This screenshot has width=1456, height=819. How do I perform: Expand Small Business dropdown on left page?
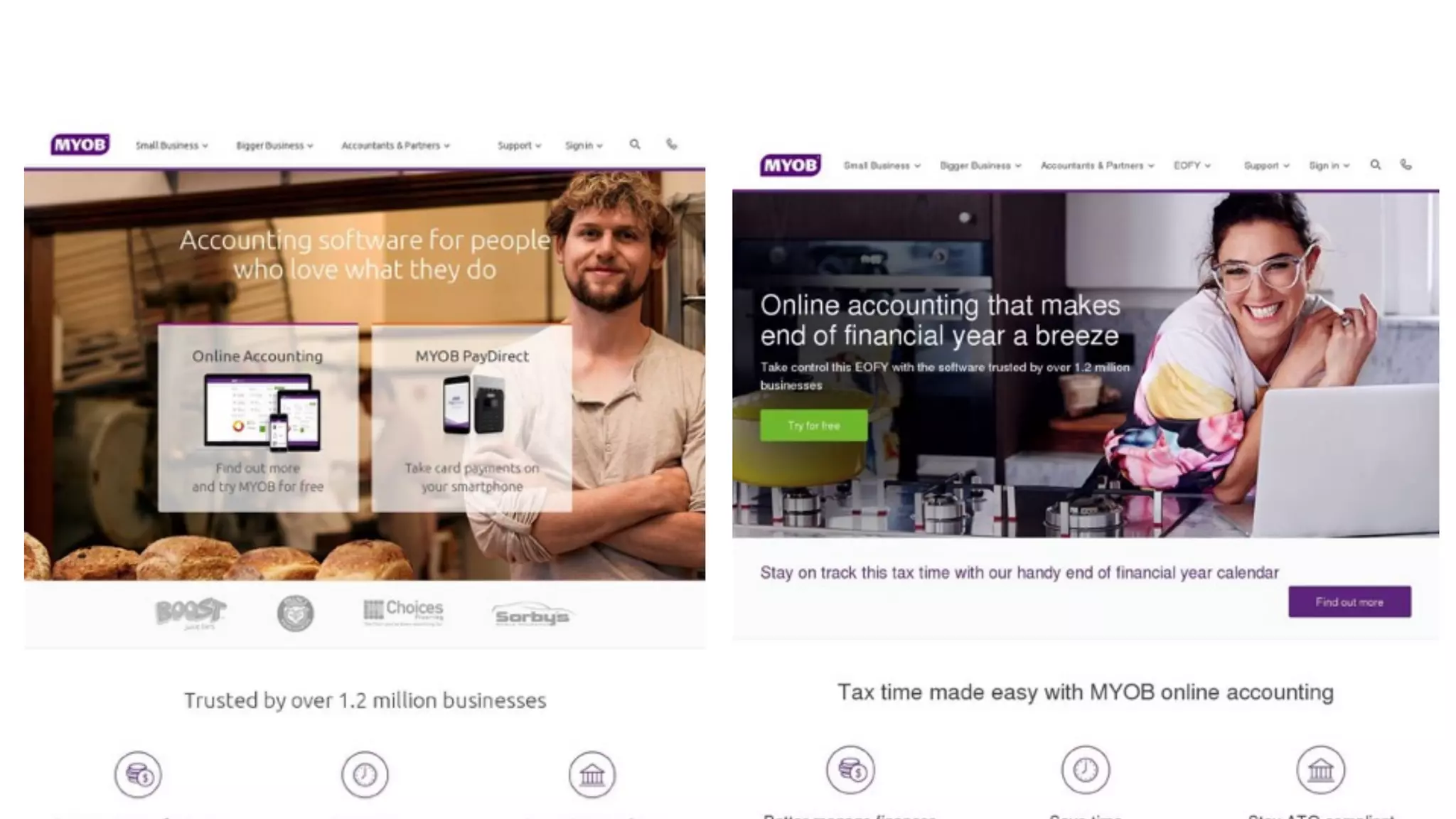pyautogui.click(x=171, y=146)
